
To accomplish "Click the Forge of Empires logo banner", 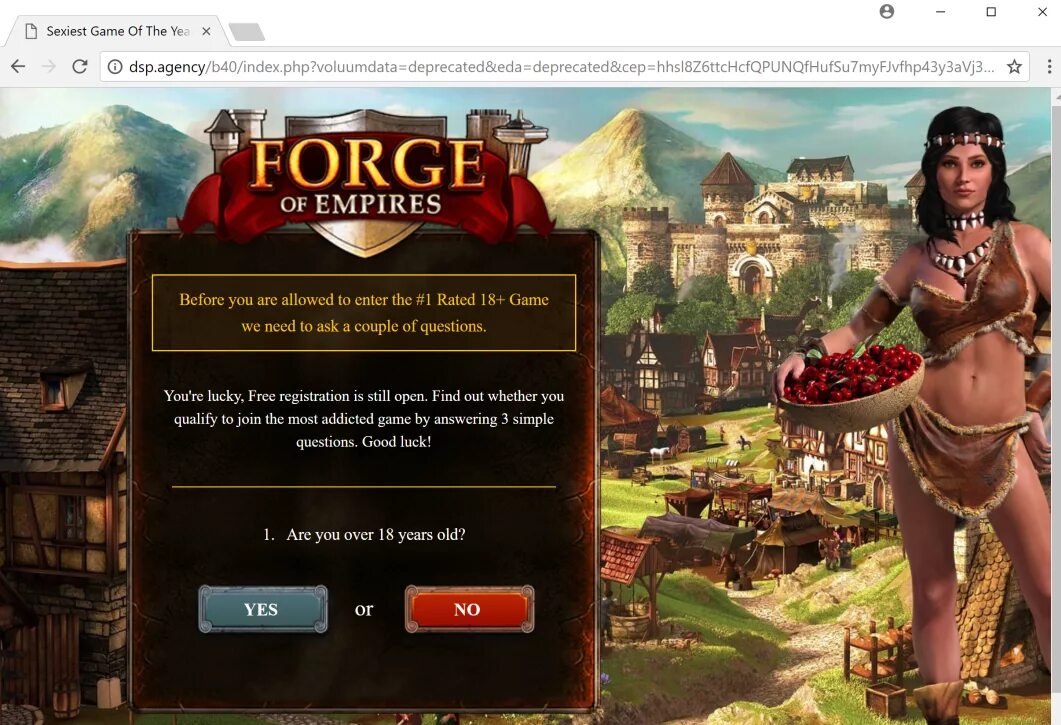I will (x=366, y=181).
